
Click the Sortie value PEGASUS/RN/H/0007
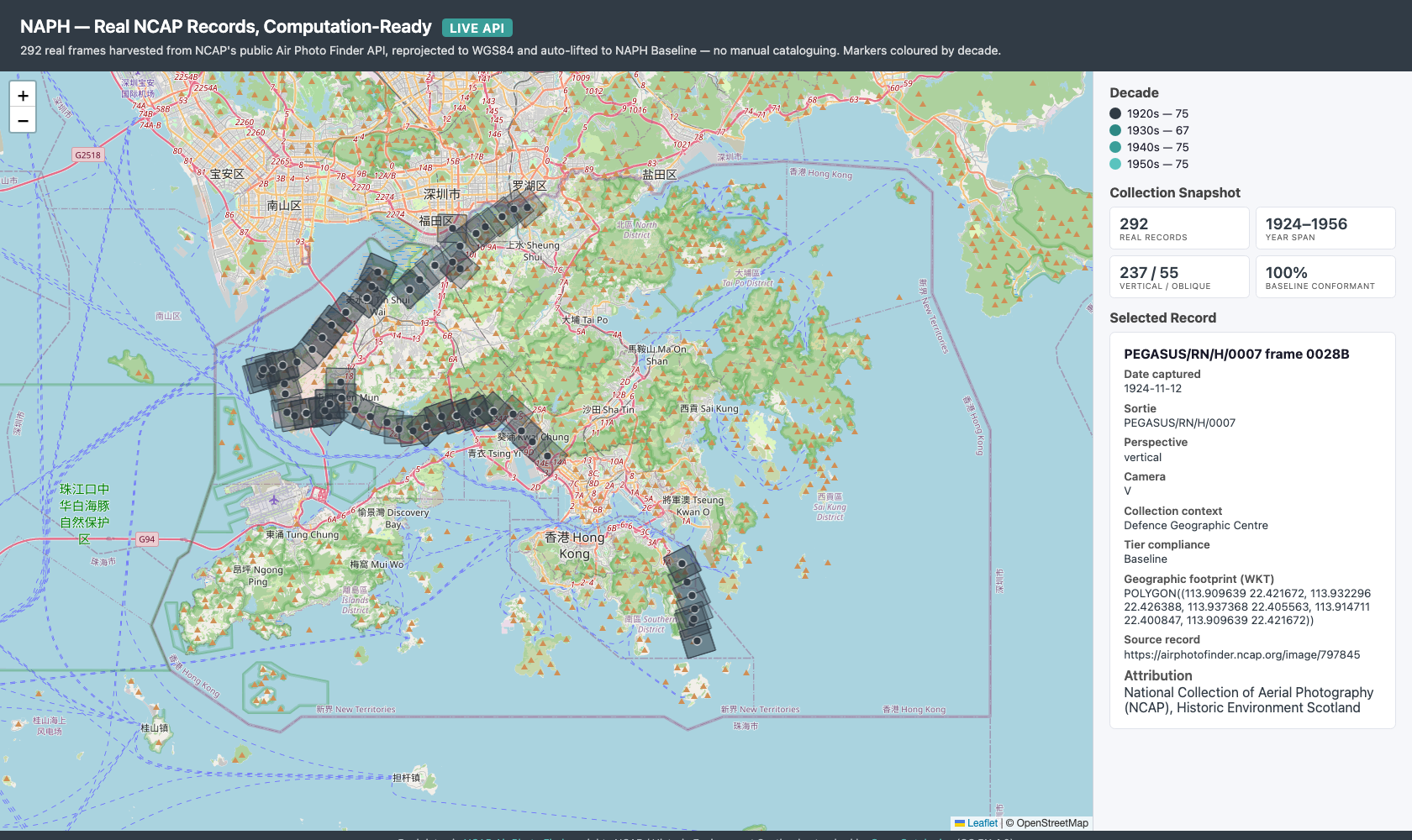pyautogui.click(x=1179, y=423)
